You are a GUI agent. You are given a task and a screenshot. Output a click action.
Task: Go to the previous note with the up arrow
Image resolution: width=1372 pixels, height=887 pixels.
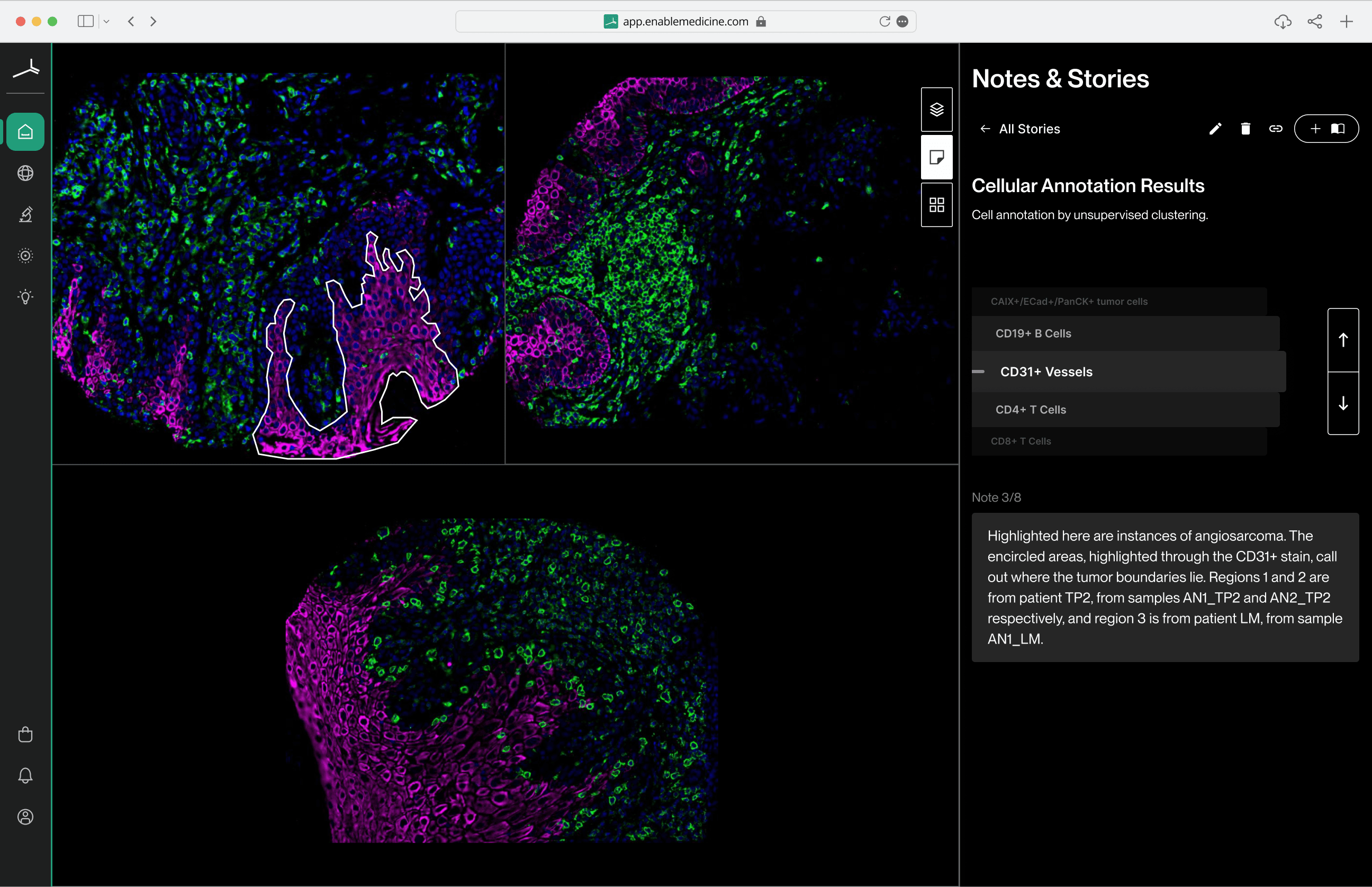(1343, 340)
